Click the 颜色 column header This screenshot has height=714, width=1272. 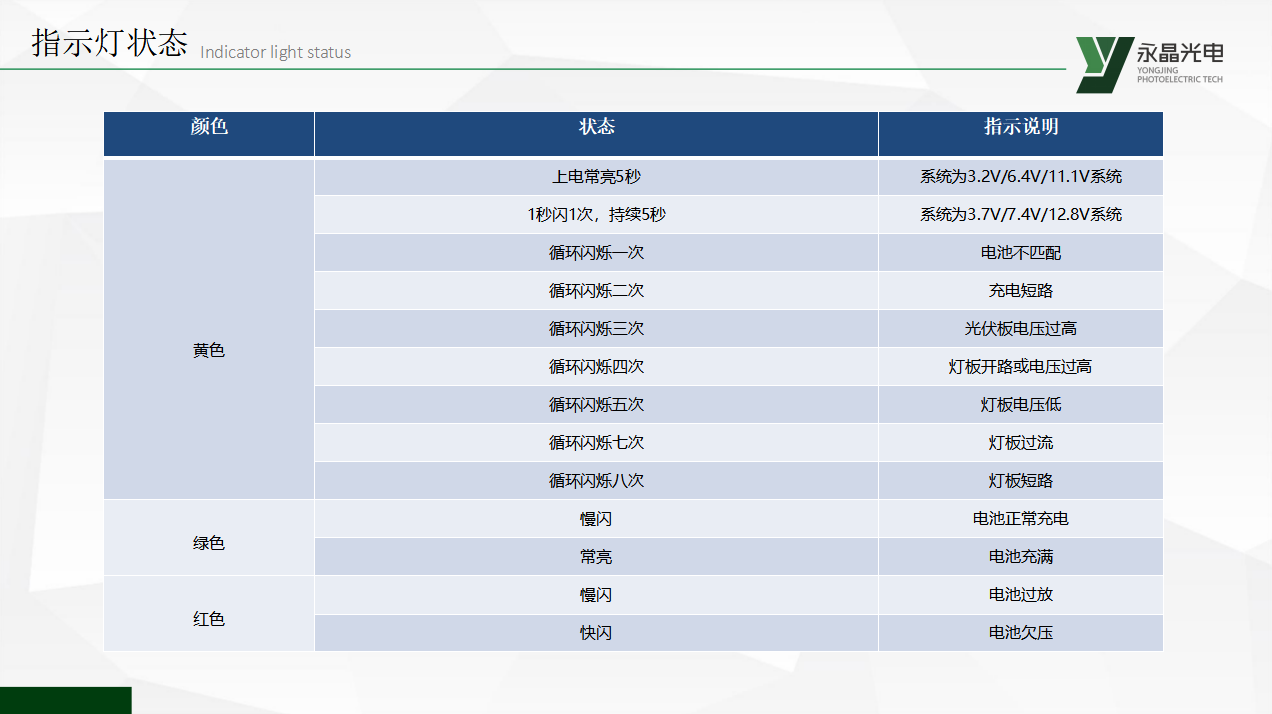[x=209, y=134]
